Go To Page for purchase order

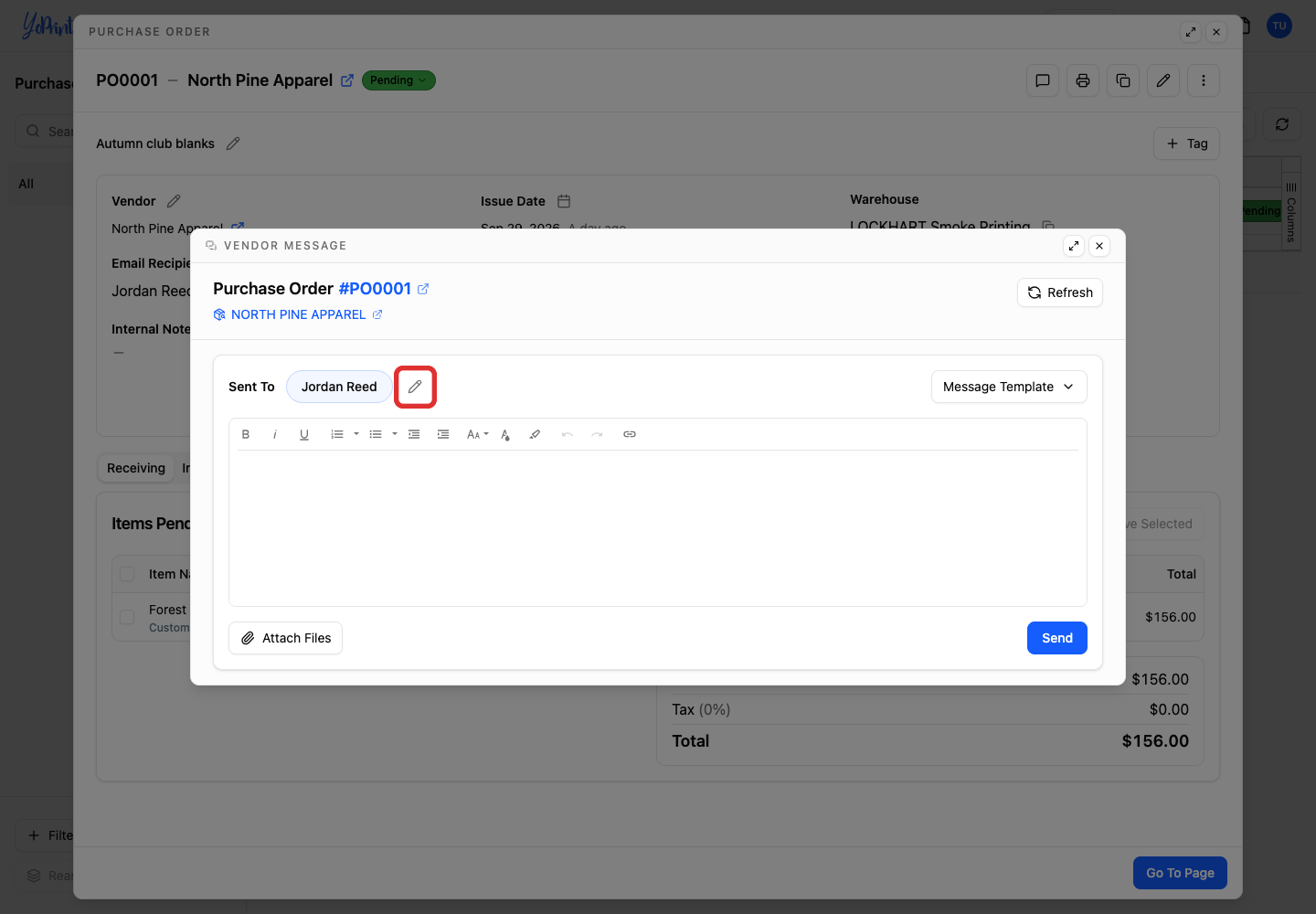click(x=1180, y=873)
